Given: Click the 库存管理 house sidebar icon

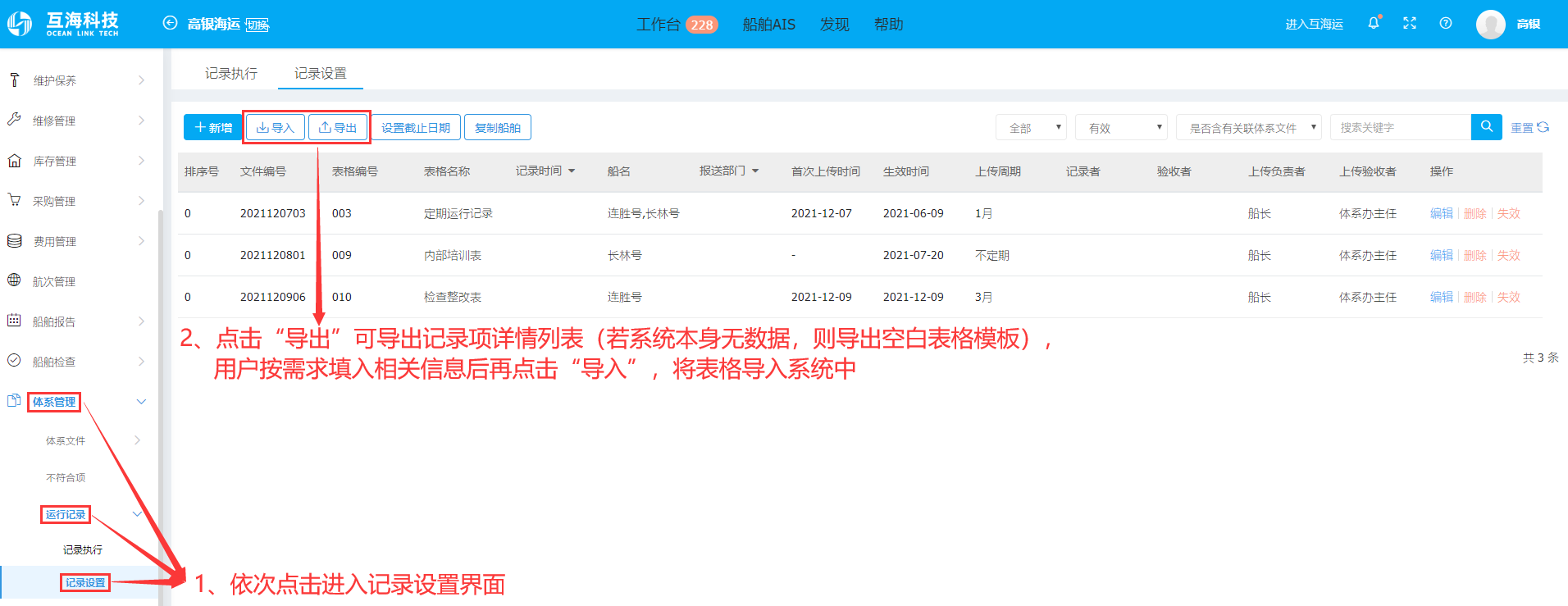Looking at the screenshot, I should click(14, 160).
